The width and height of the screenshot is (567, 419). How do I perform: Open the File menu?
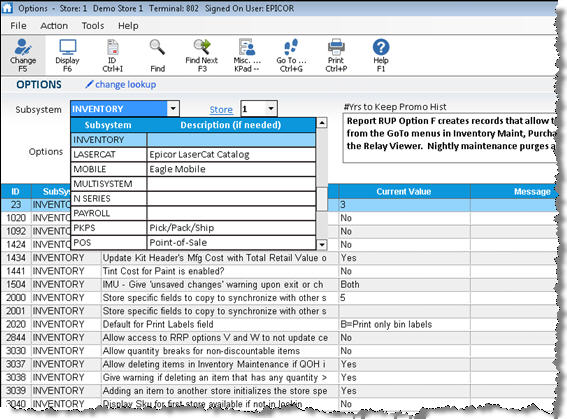pos(18,26)
